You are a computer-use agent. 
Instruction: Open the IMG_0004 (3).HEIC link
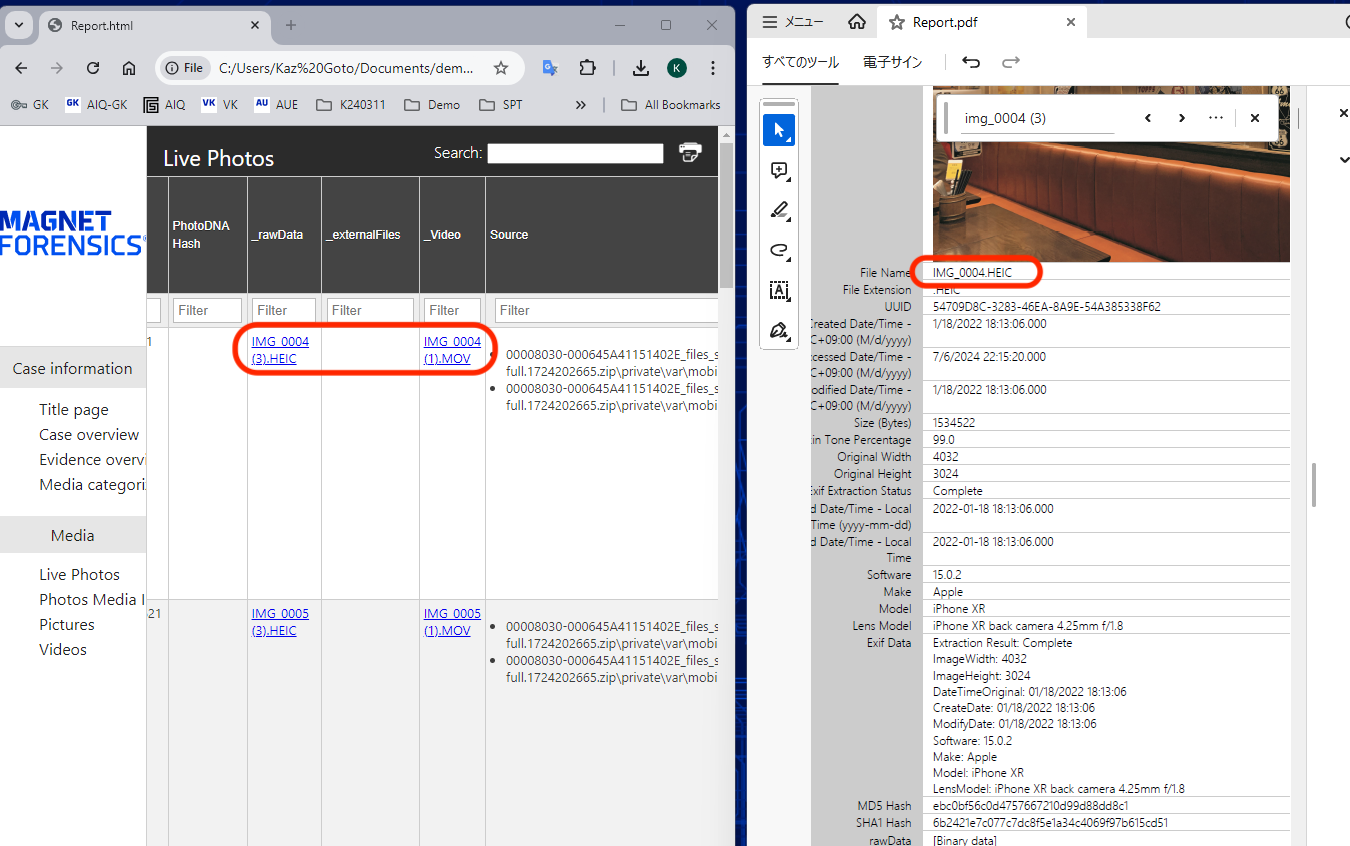282,350
